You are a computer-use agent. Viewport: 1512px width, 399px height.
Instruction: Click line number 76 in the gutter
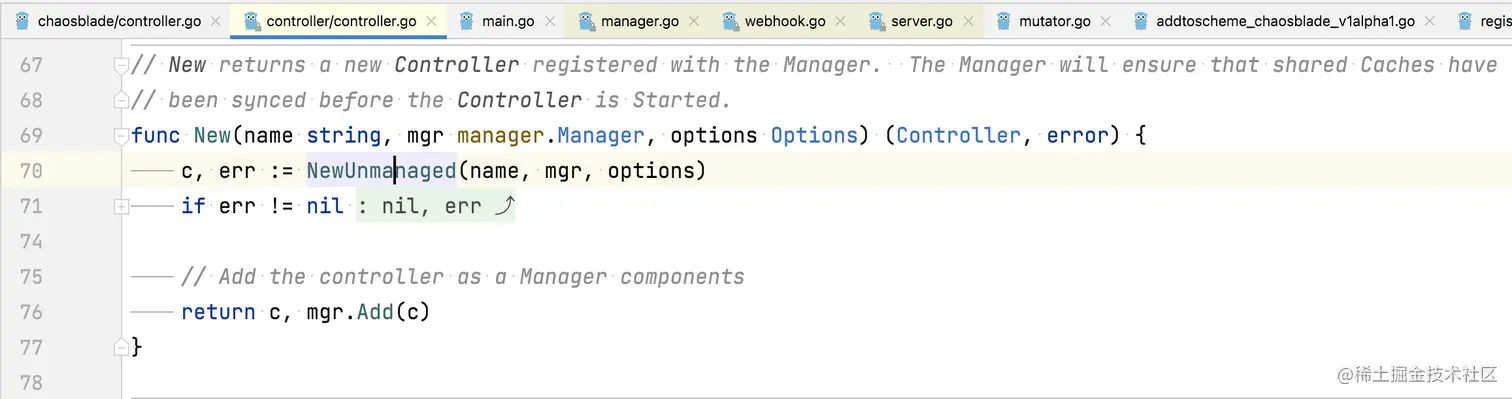click(31, 312)
